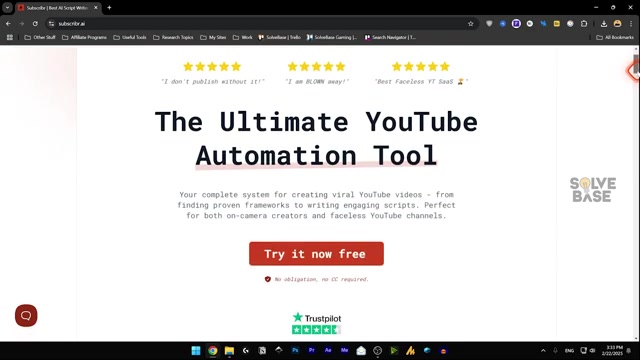Open the Chrome profile avatar
Viewport: 640px width, 360px height.
(618, 24)
